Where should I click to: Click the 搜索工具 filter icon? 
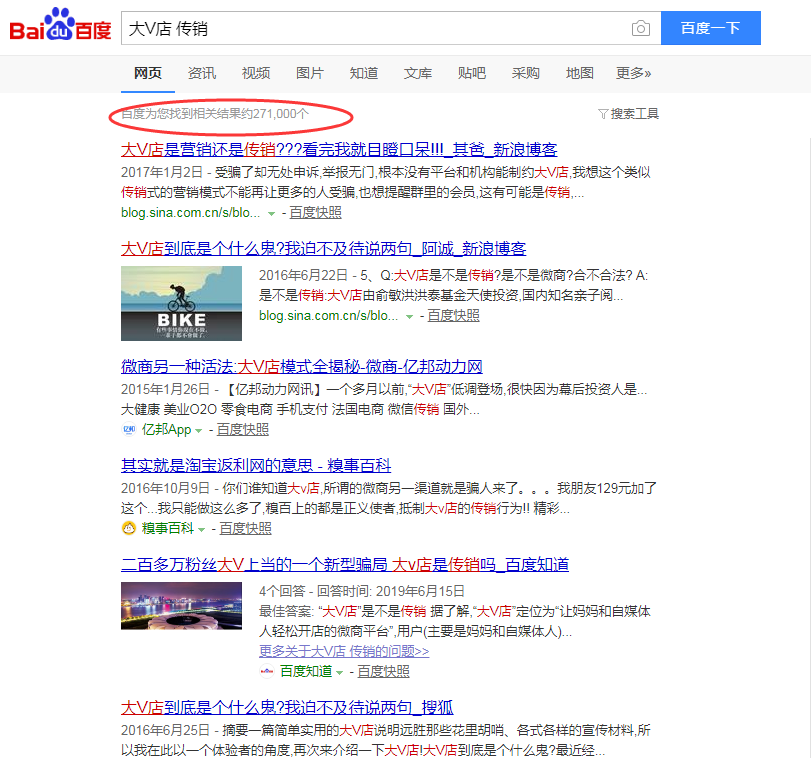click(603, 114)
